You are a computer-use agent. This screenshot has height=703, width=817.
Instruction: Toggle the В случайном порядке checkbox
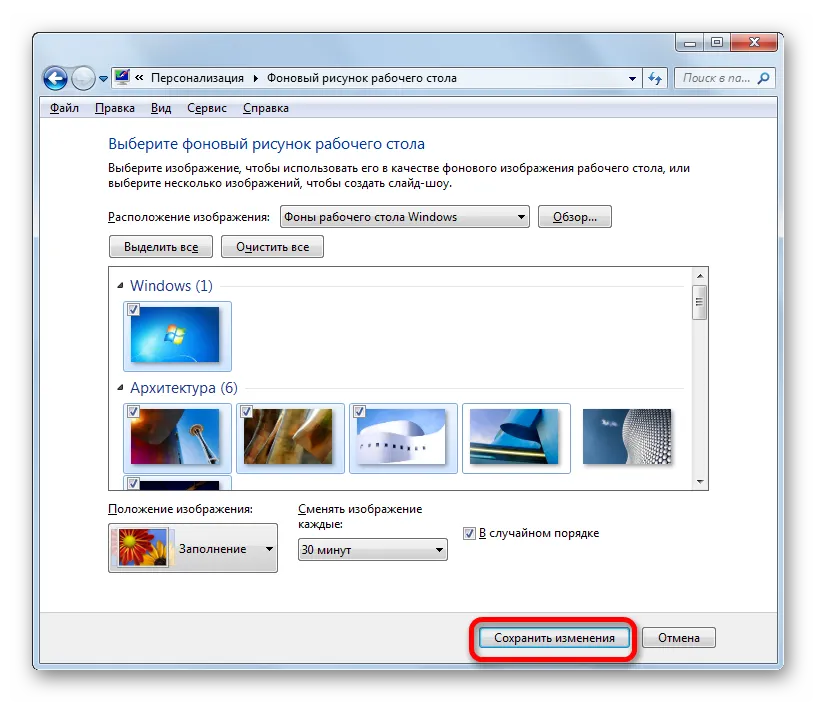point(469,533)
